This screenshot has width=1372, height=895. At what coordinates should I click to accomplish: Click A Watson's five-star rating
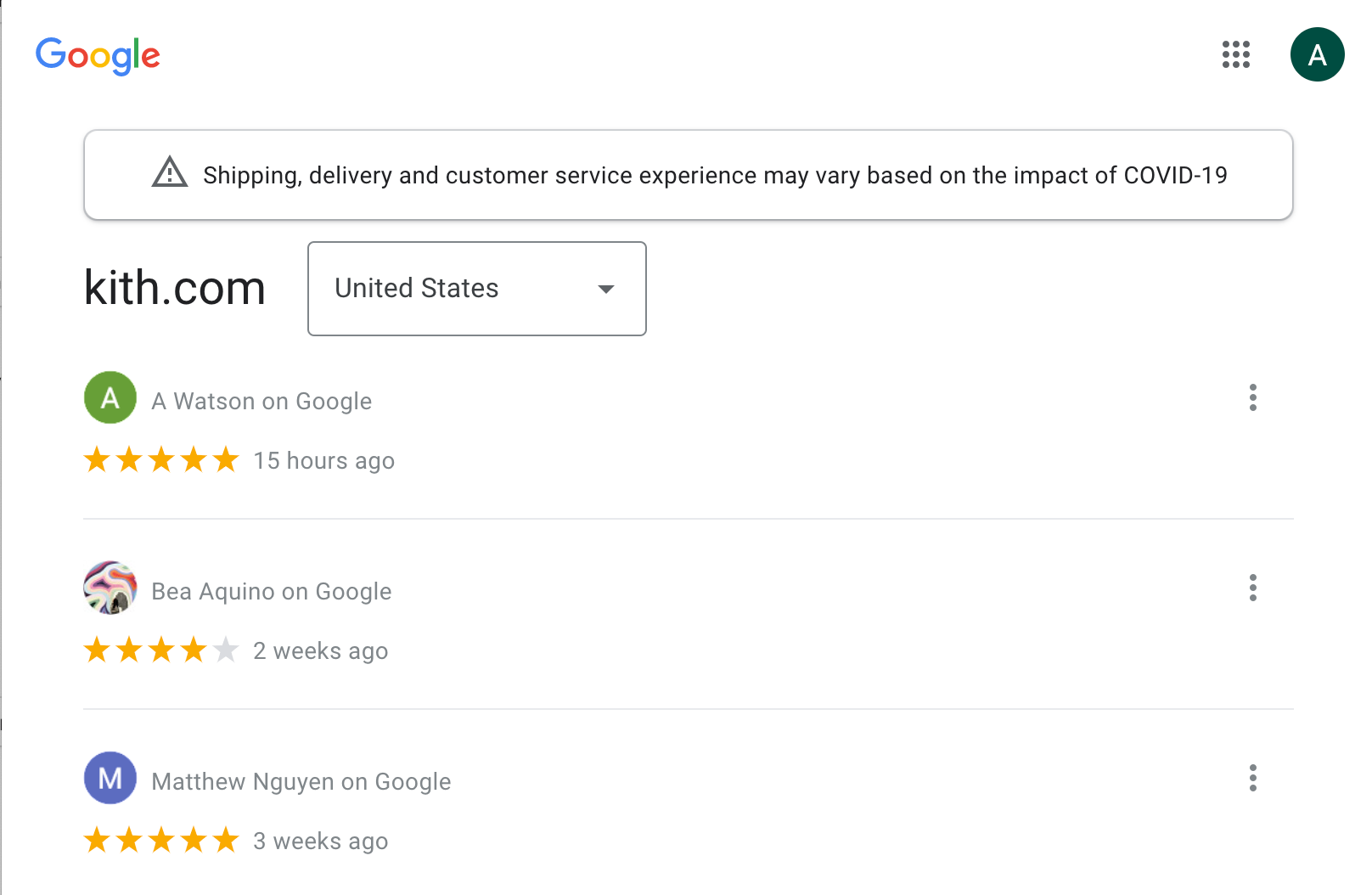pos(161,459)
